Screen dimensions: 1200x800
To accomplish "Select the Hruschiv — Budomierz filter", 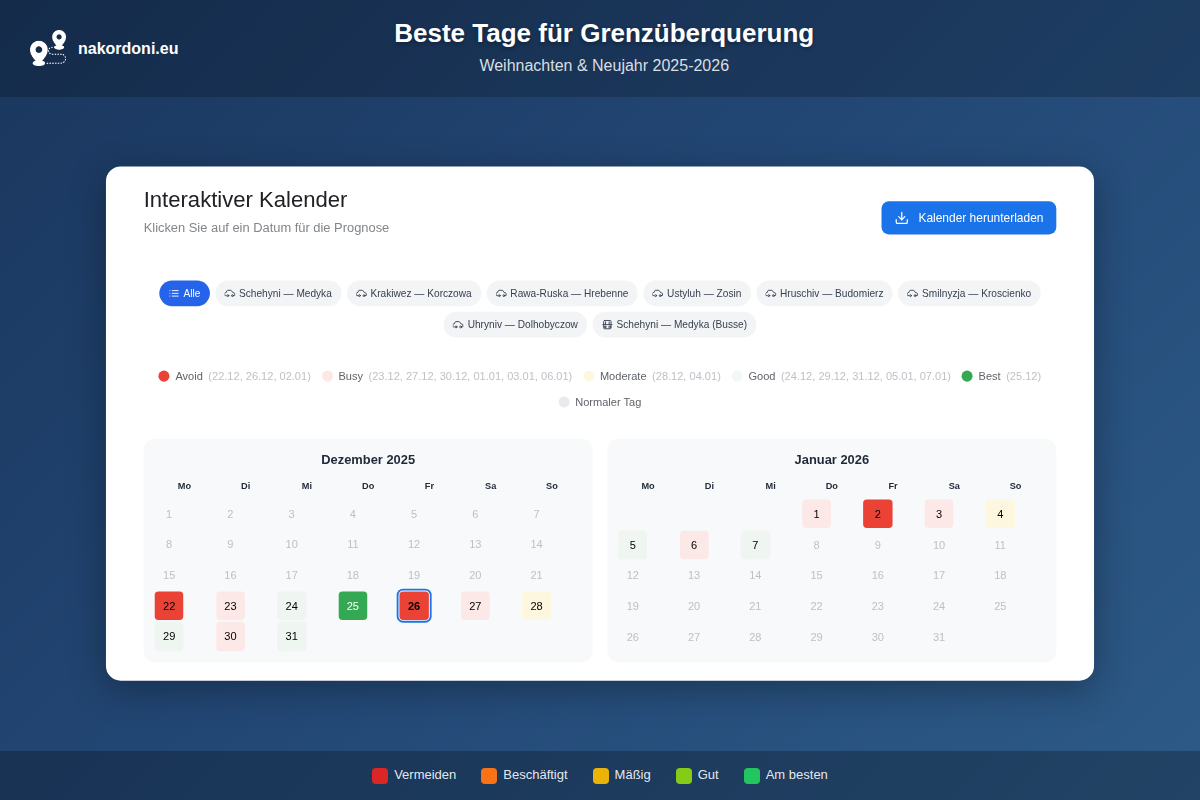I will point(824,294).
